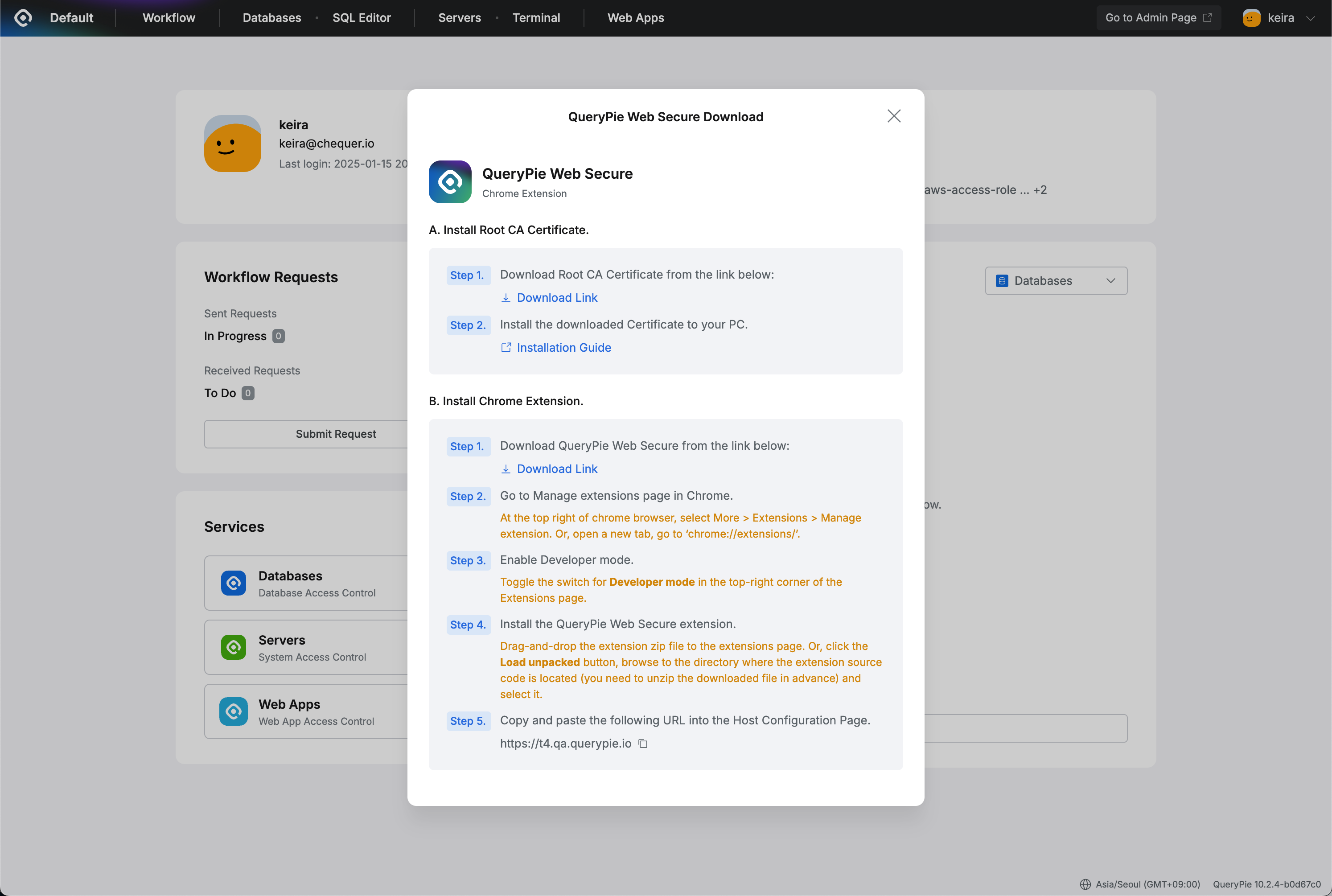
Task: Expand the keira account menu chevron
Action: (x=1311, y=18)
